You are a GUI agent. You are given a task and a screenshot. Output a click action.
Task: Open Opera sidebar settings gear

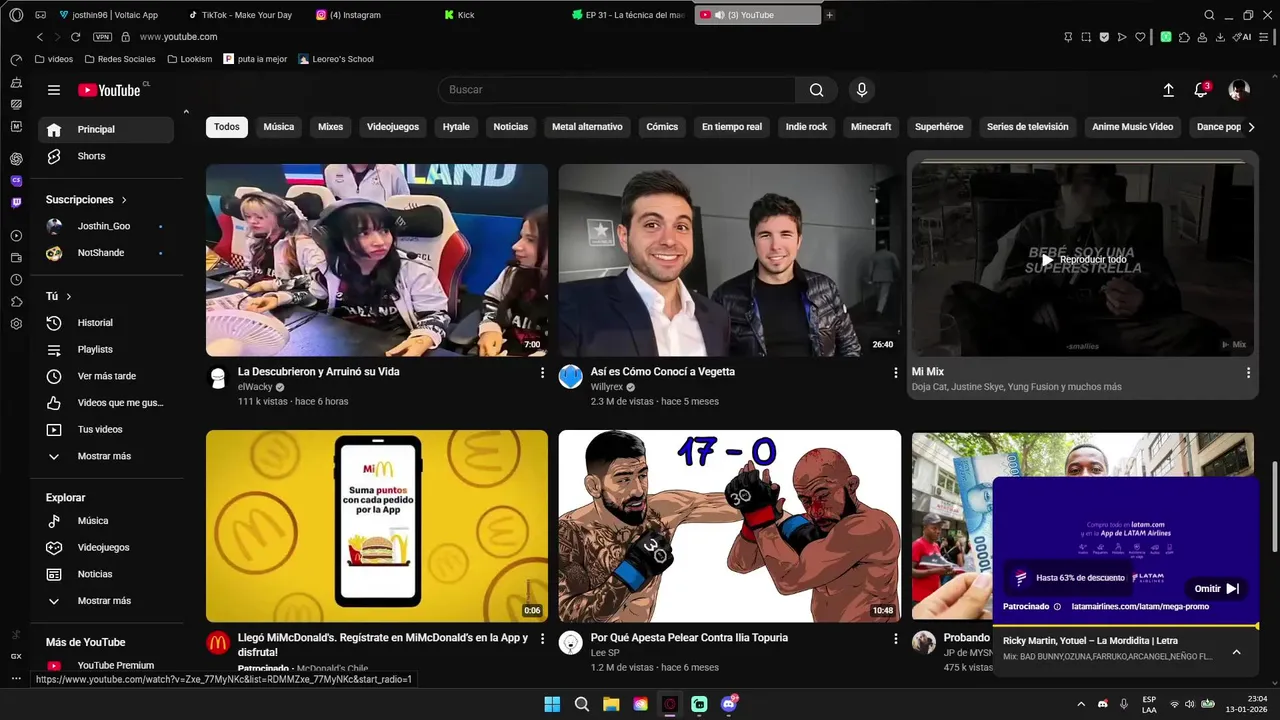(x=16, y=324)
